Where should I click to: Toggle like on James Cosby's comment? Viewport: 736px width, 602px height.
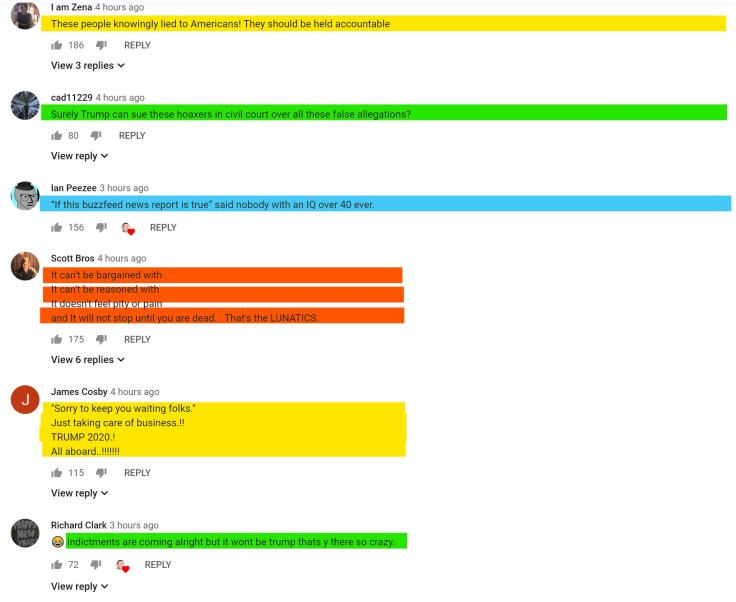tap(56, 473)
